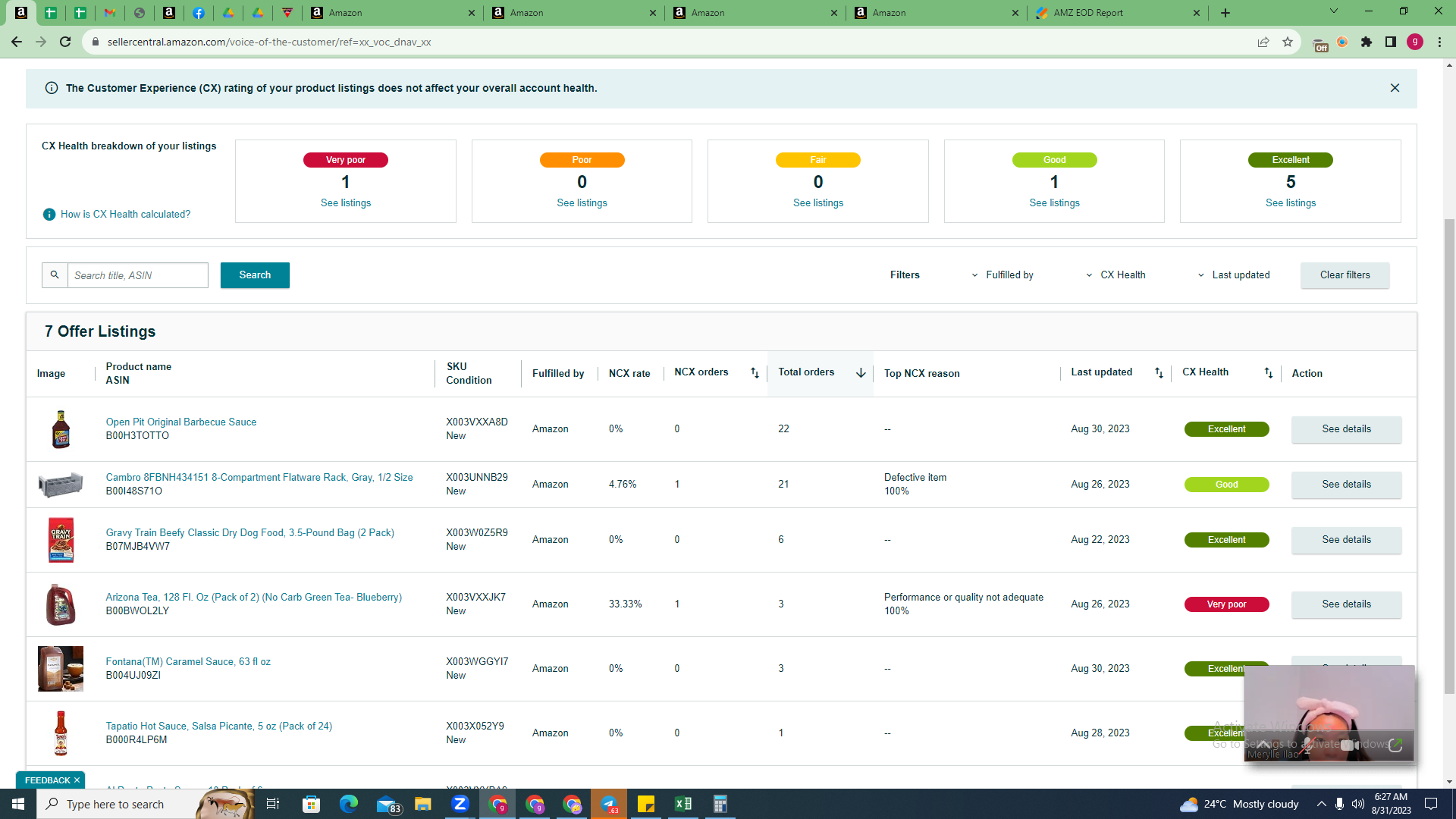Close the AMZ EOD Report tab
The image size is (1456, 819).
click(1197, 13)
